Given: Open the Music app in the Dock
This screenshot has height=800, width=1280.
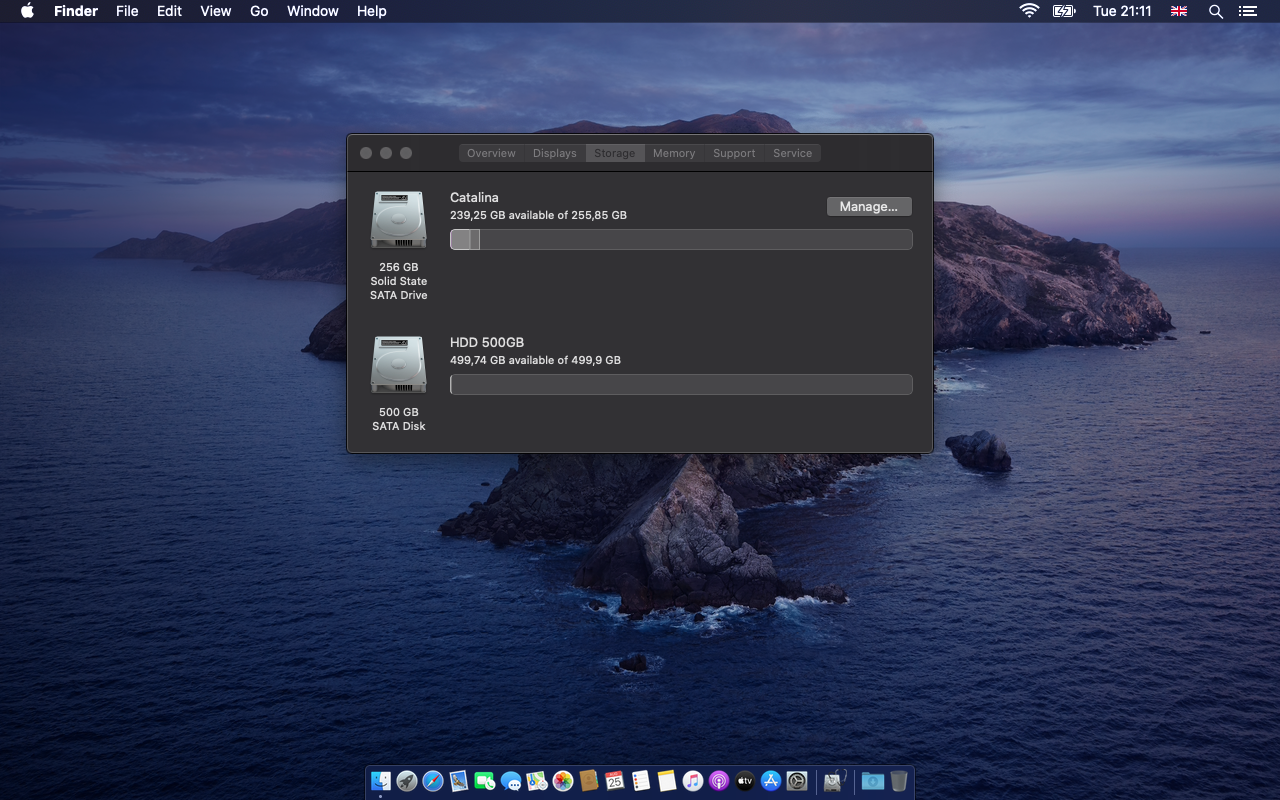Looking at the screenshot, I should 693,781.
